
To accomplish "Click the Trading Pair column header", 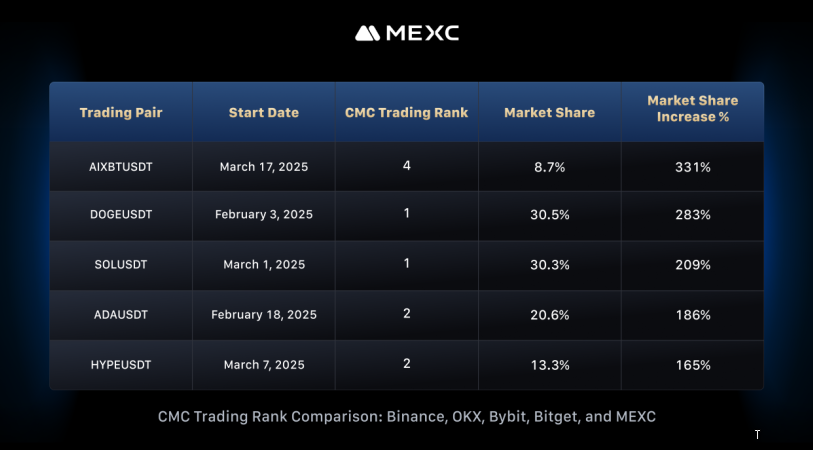I will 121,113.
